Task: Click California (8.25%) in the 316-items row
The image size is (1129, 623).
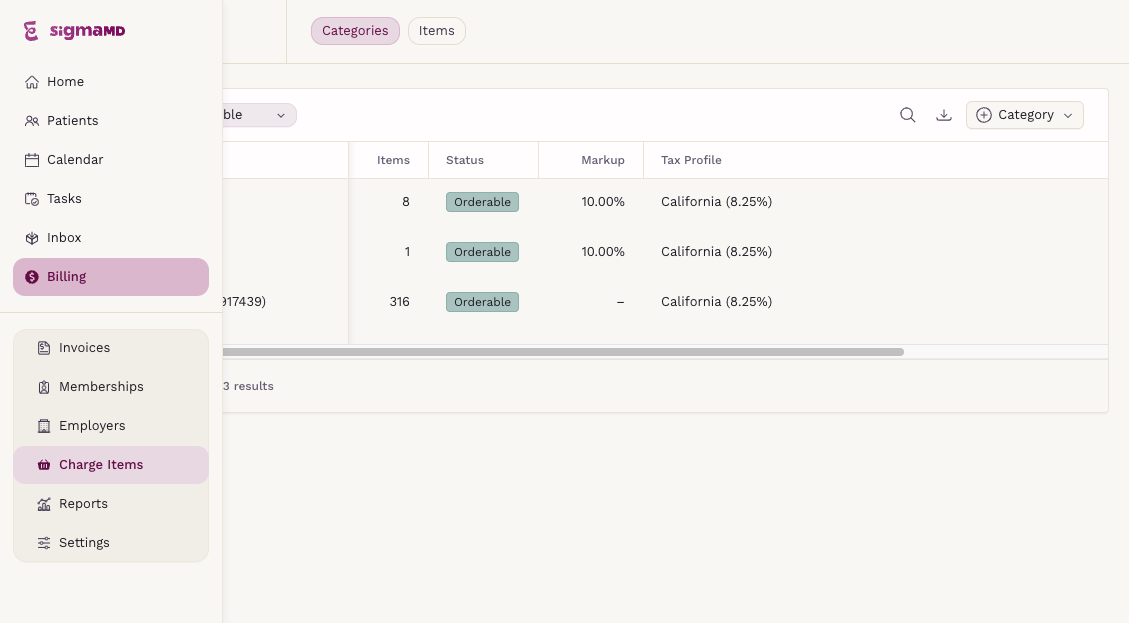Action: tap(716, 302)
